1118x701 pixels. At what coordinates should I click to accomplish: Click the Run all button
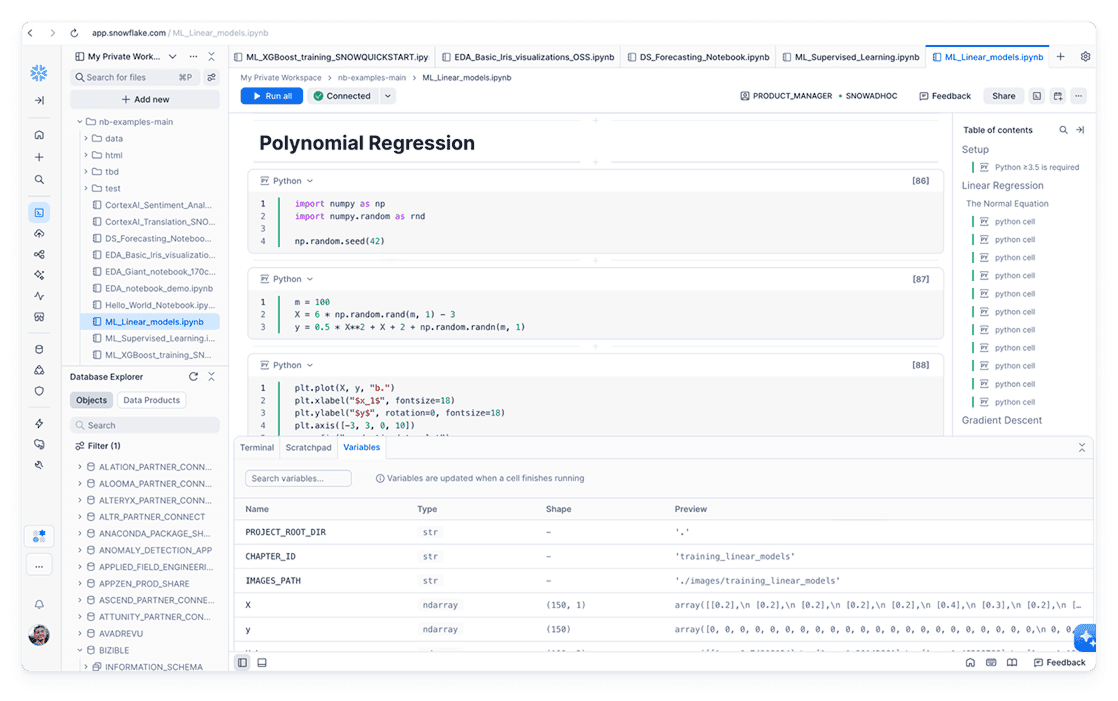coord(272,95)
